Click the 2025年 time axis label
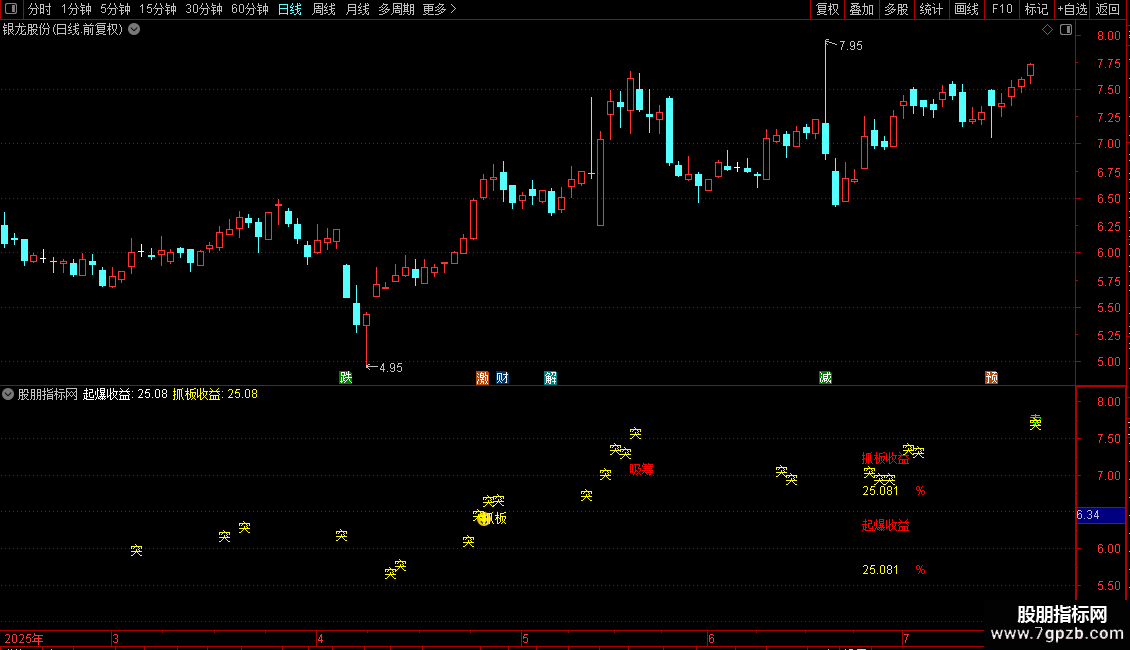The height and width of the screenshot is (650, 1130). coord(24,638)
